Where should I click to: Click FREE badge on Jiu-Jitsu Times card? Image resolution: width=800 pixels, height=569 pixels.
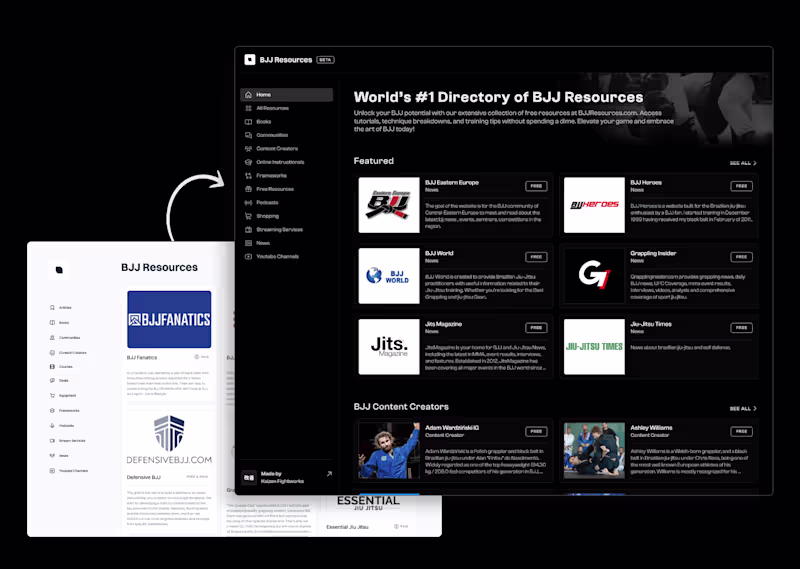tap(741, 328)
